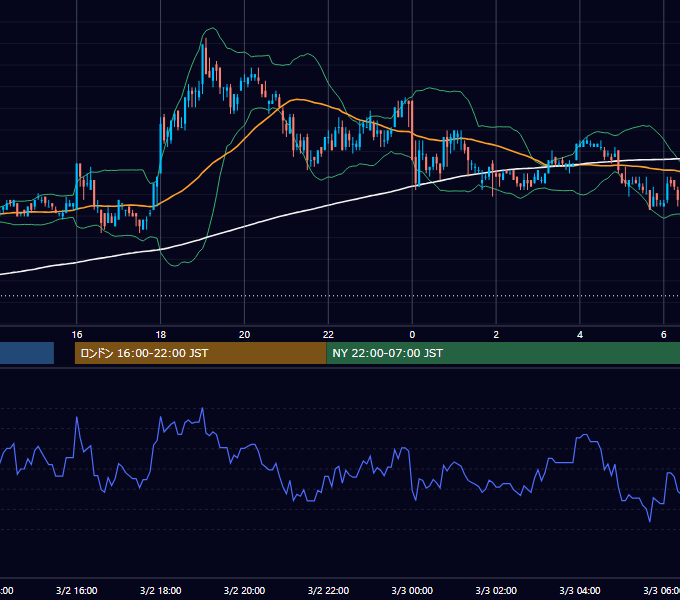This screenshot has height=600, width=680.
Task: Click the 3/2 22:00 time label
Action: (x=328, y=590)
